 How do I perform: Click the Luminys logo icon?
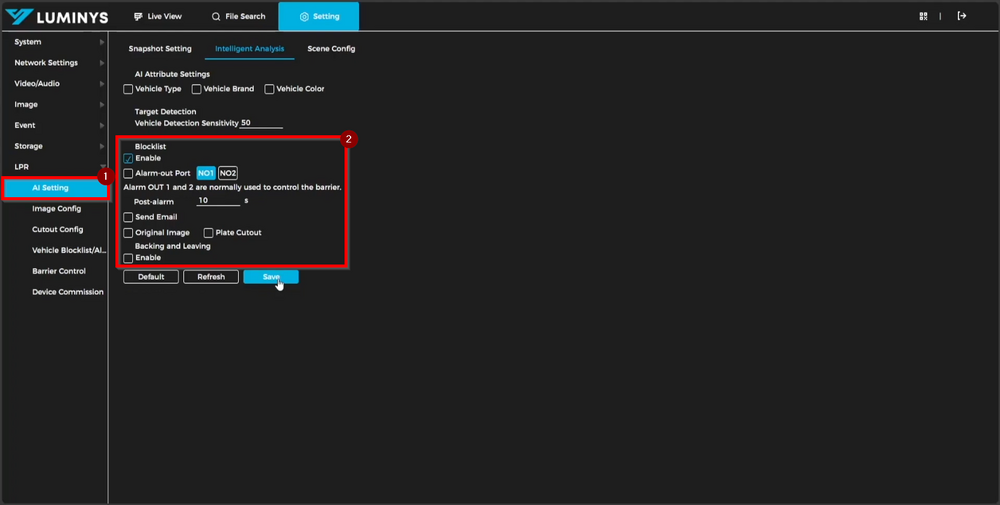click(x=17, y=17)
